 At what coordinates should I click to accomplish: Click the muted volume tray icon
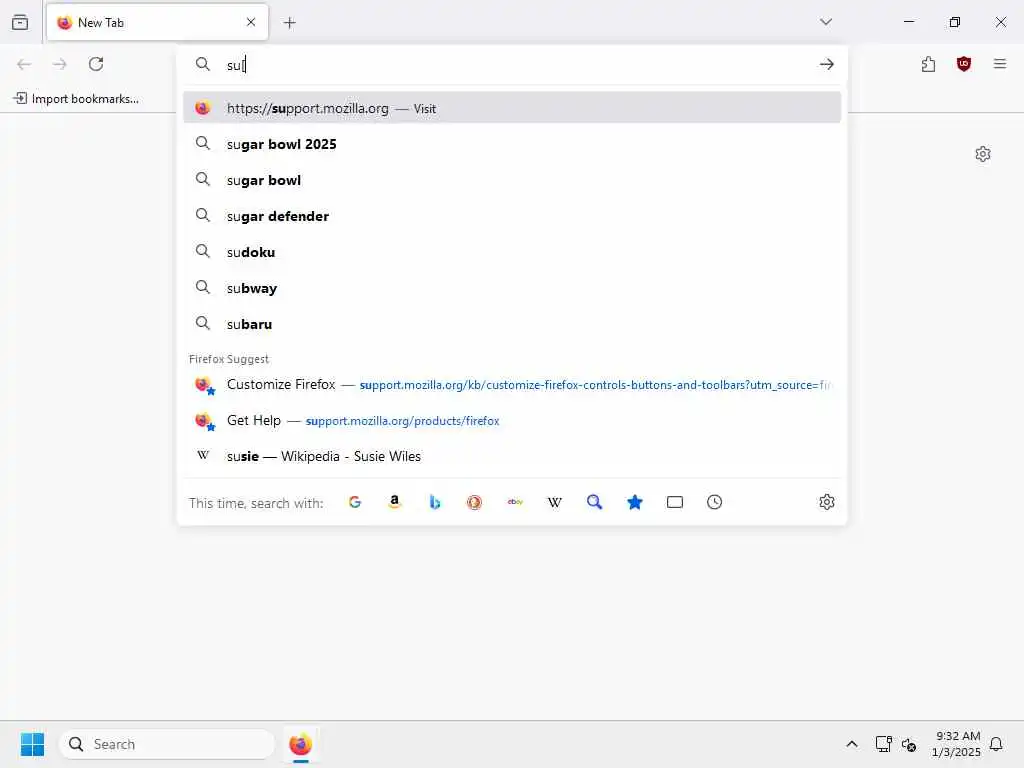tap(909, 744)
